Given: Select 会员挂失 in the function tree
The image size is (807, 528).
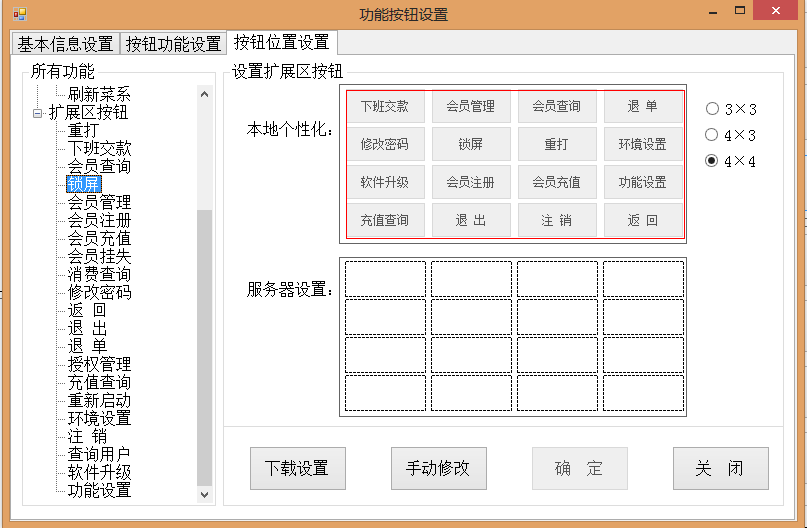Looking at the screenshot, I should click(x=99, y=256).
